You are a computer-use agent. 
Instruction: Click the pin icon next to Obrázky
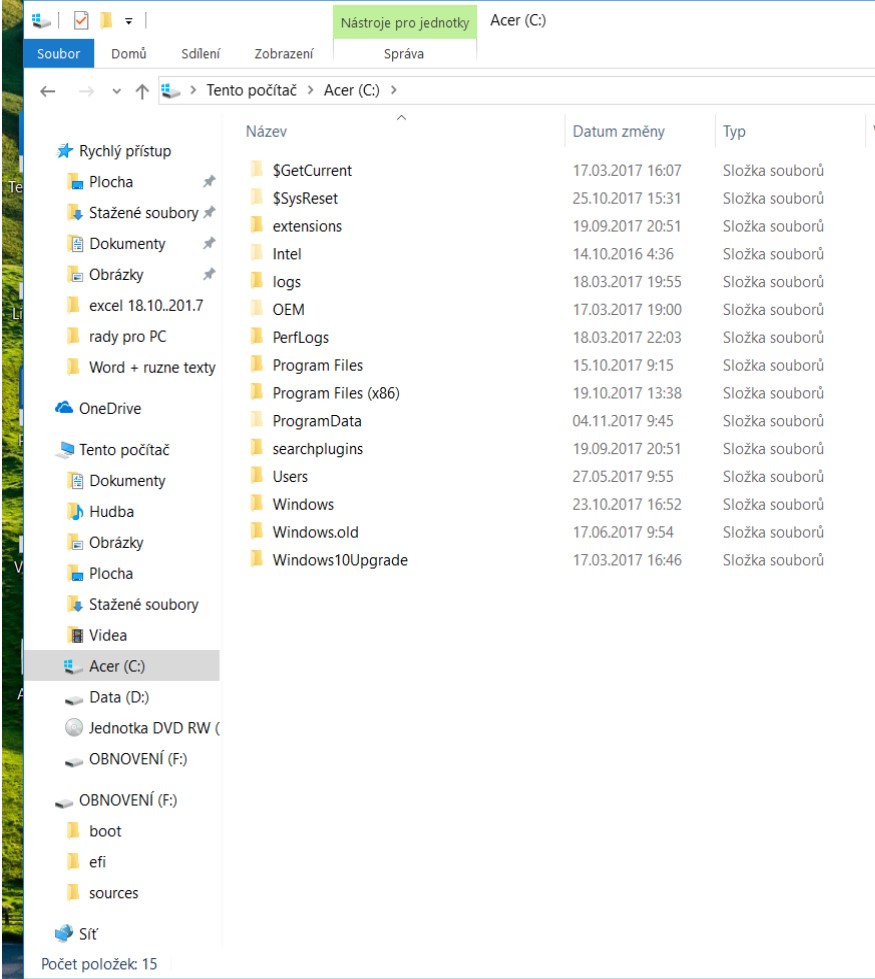tap(209, 274)
